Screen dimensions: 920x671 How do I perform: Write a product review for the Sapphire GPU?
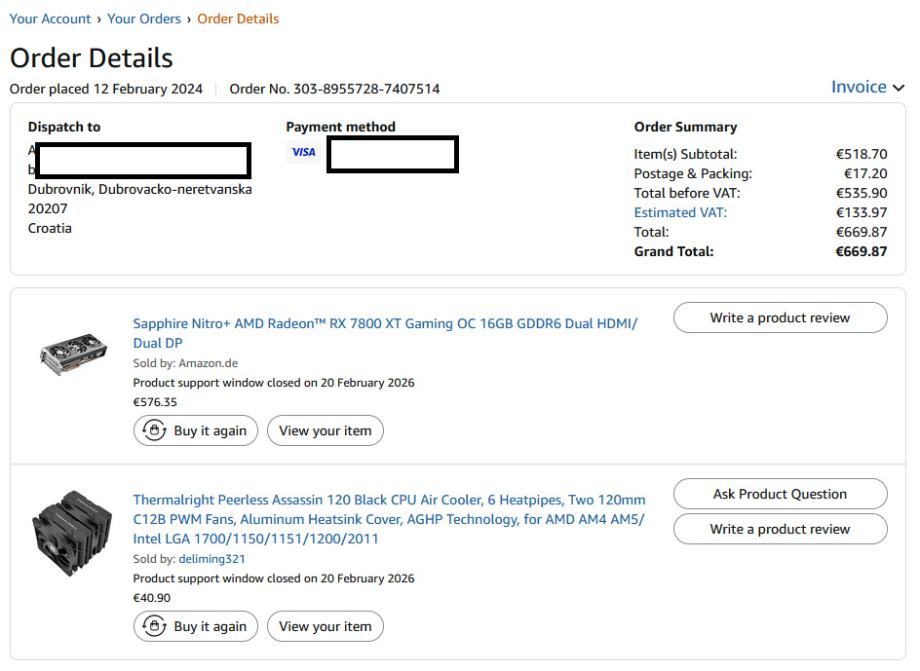point(780,318)
